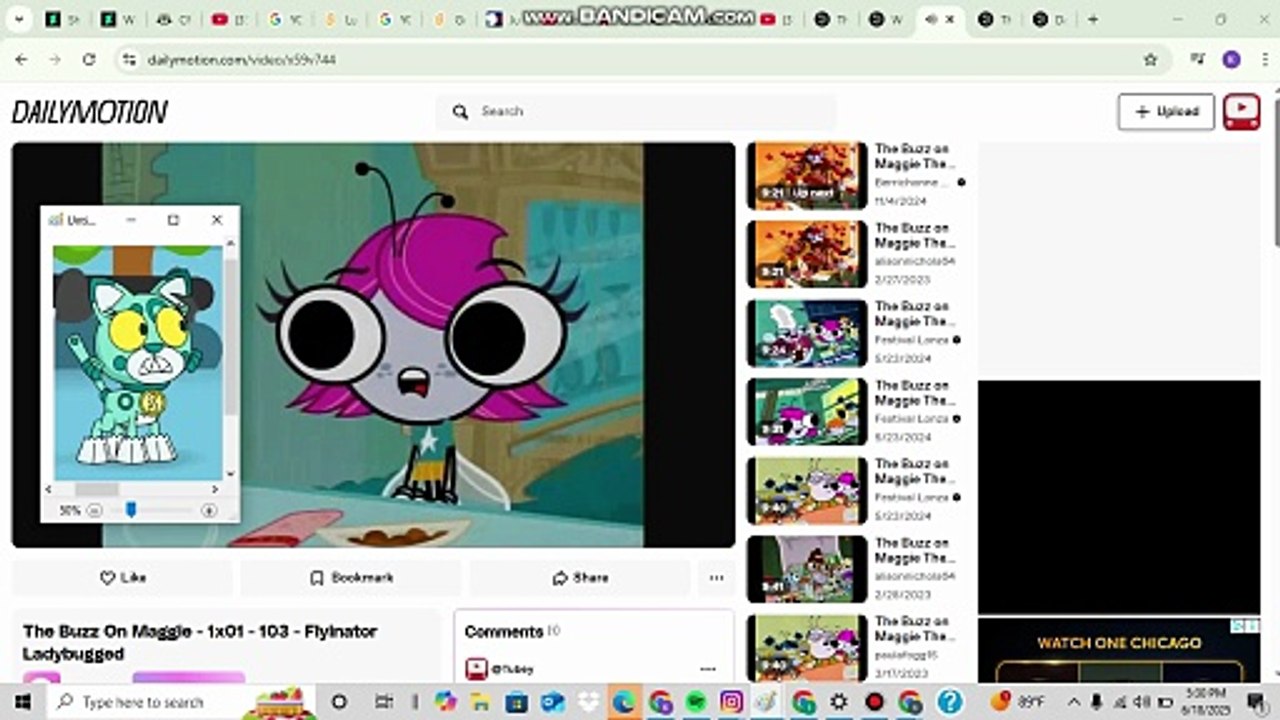Image resolution: width=1280 pixels, height=720 pixels.
Task: Click the Upload button
Action: [x=1166, y=112]
